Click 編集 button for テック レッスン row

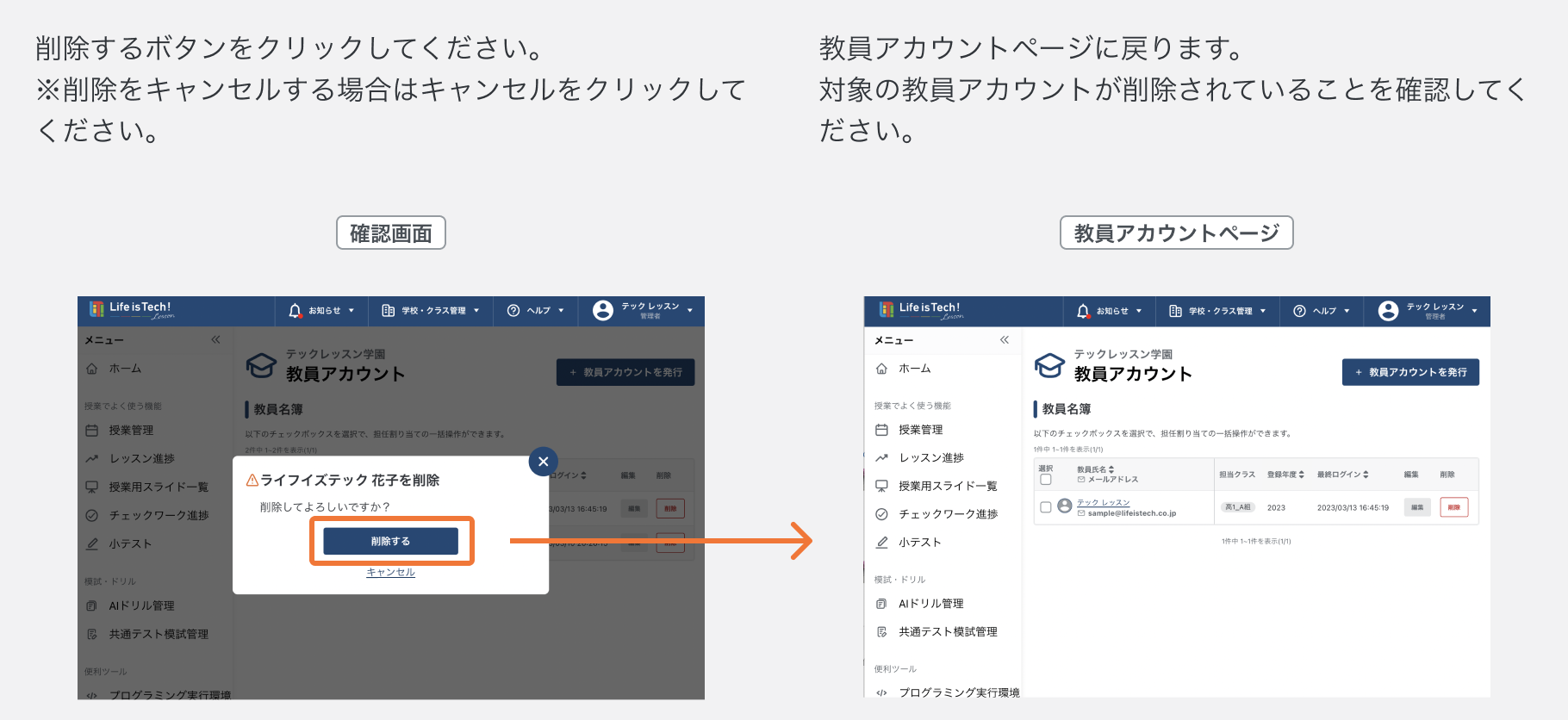click(x=1417, y=507)
